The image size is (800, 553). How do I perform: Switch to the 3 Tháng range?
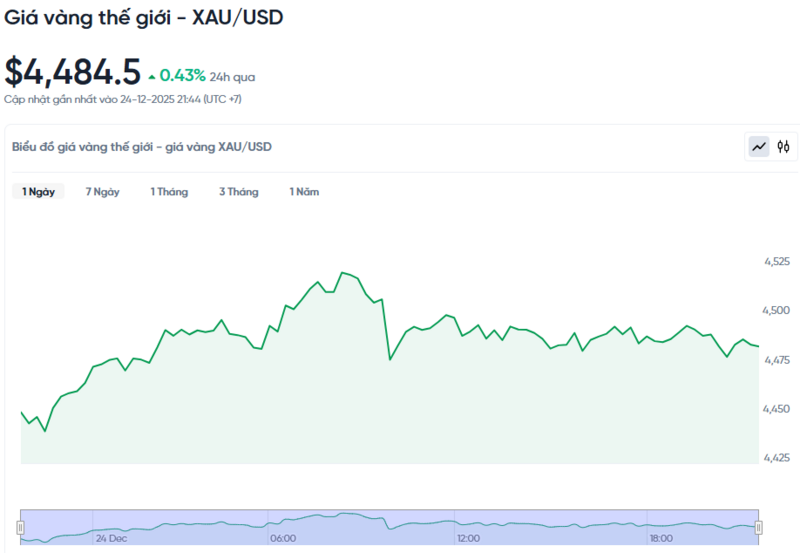click(238, 192)
